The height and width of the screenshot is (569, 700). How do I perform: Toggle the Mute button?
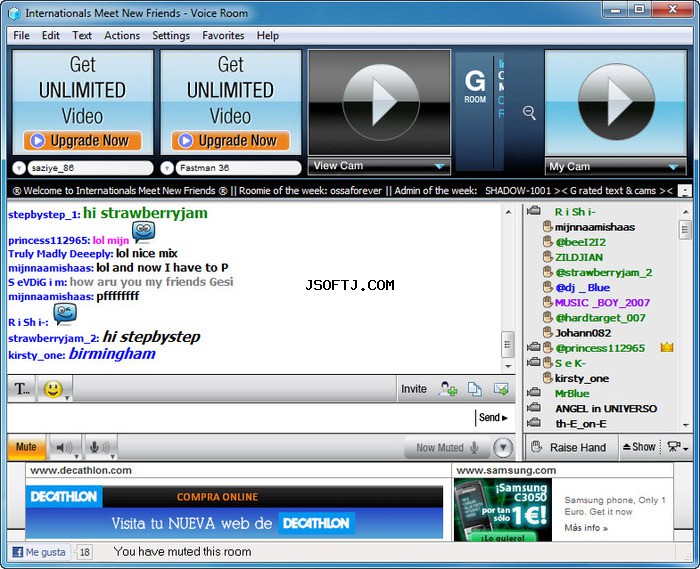click(26, 447)
